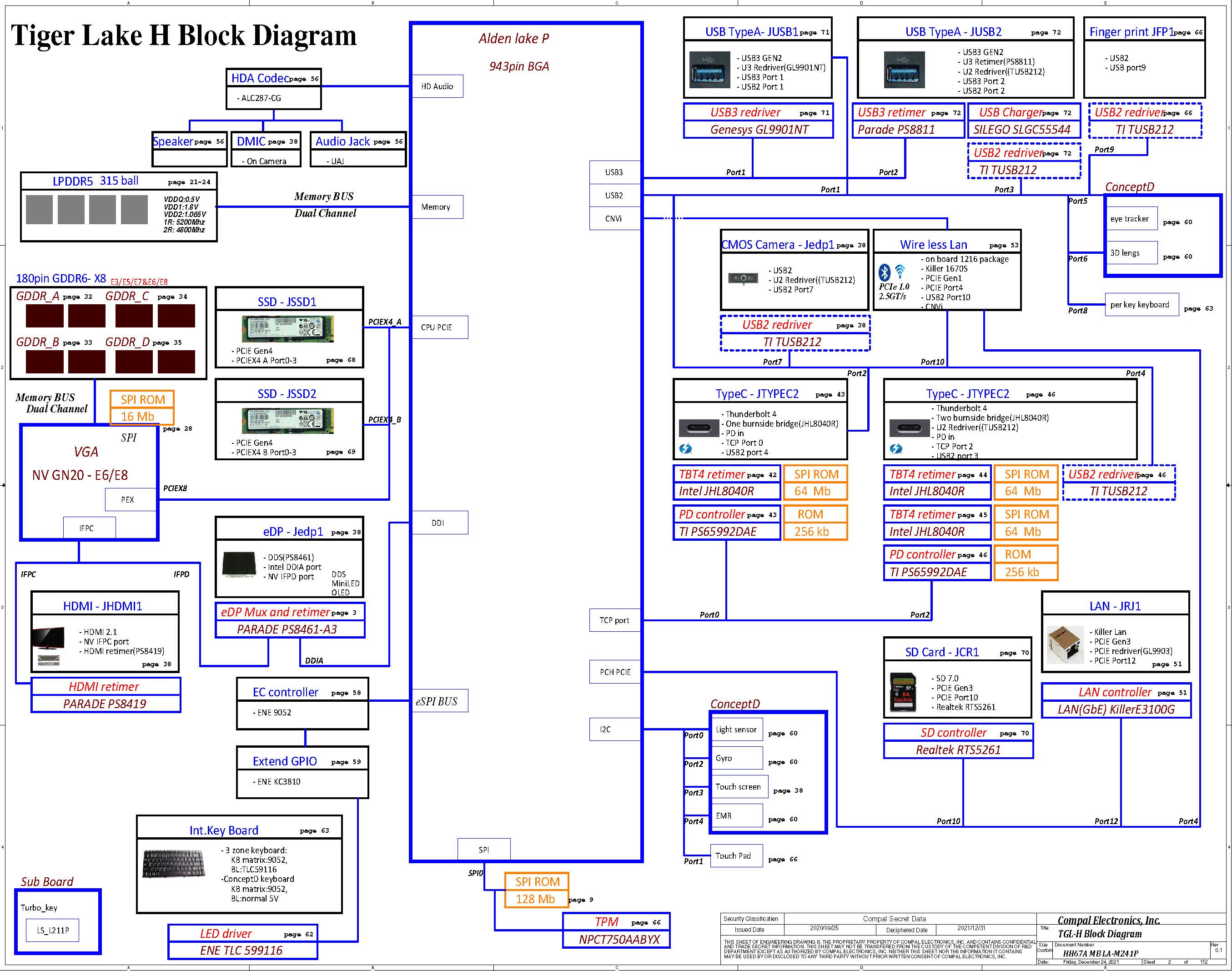Click the LS_L211P sub board box
Viewport: 1232px width, 971px height.
tap(53, 931)
